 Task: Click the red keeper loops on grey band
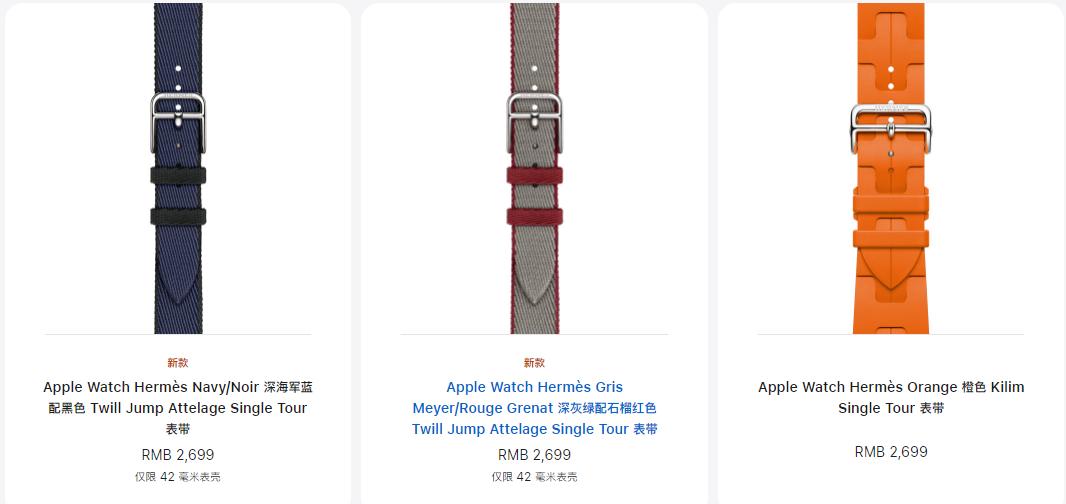click(534, 196)
